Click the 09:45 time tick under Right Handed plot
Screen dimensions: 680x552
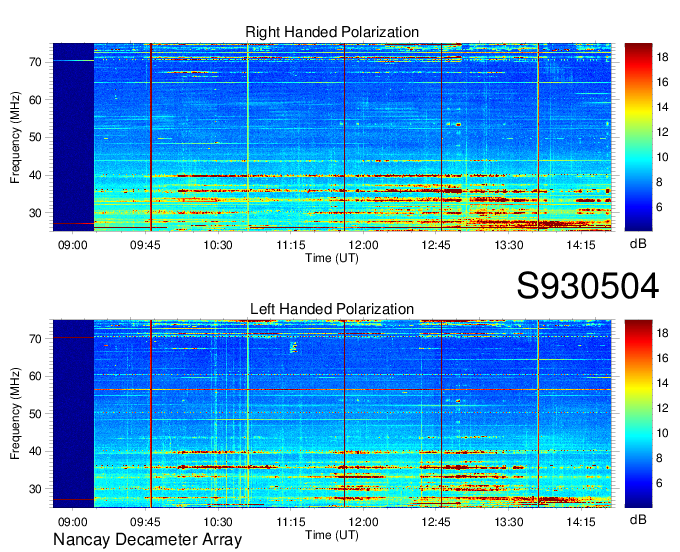pyautogui.click(x=145, y=245)
